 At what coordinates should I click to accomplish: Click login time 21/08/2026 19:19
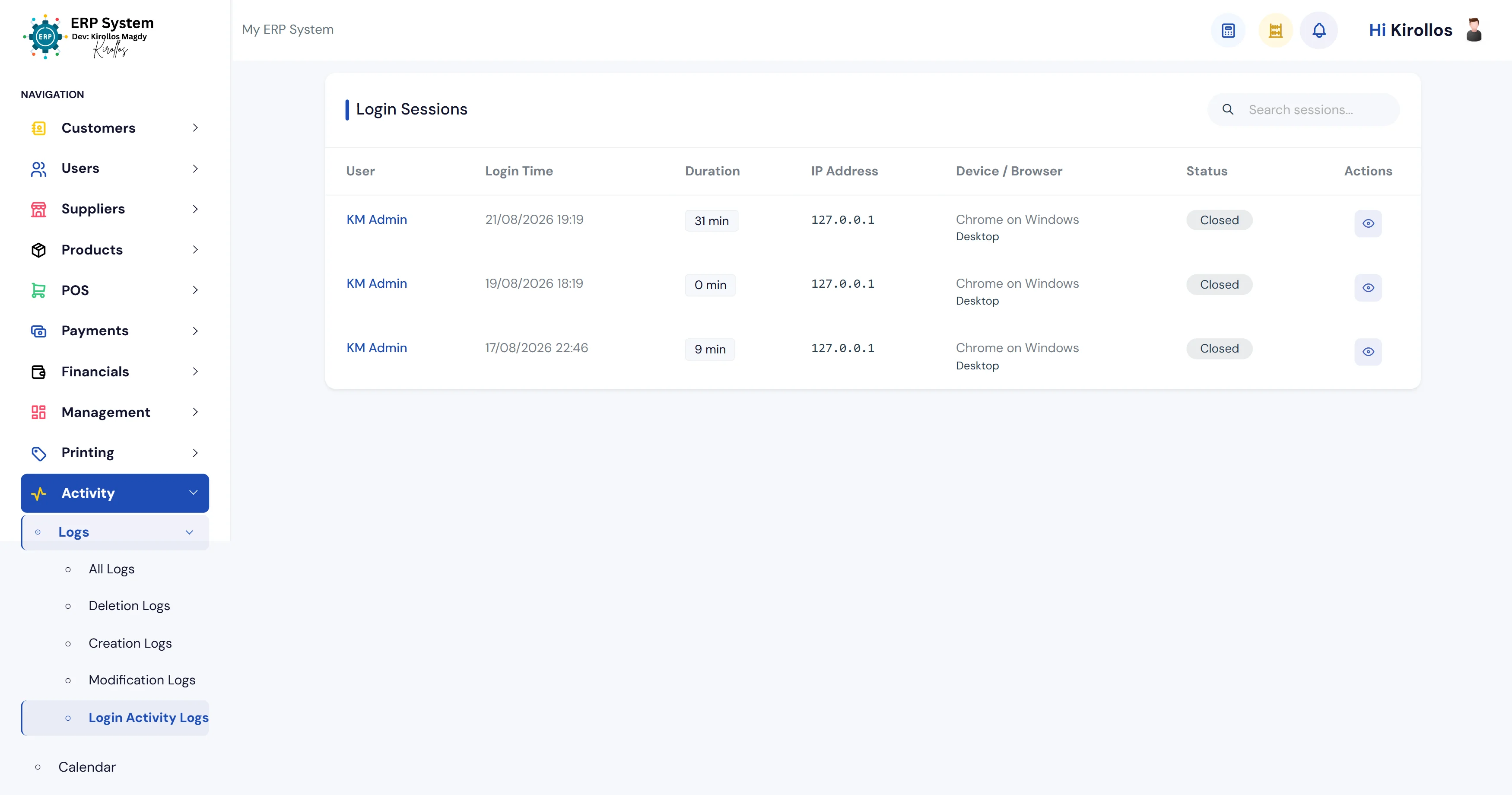pyautogui.click(x=534, y=219)
